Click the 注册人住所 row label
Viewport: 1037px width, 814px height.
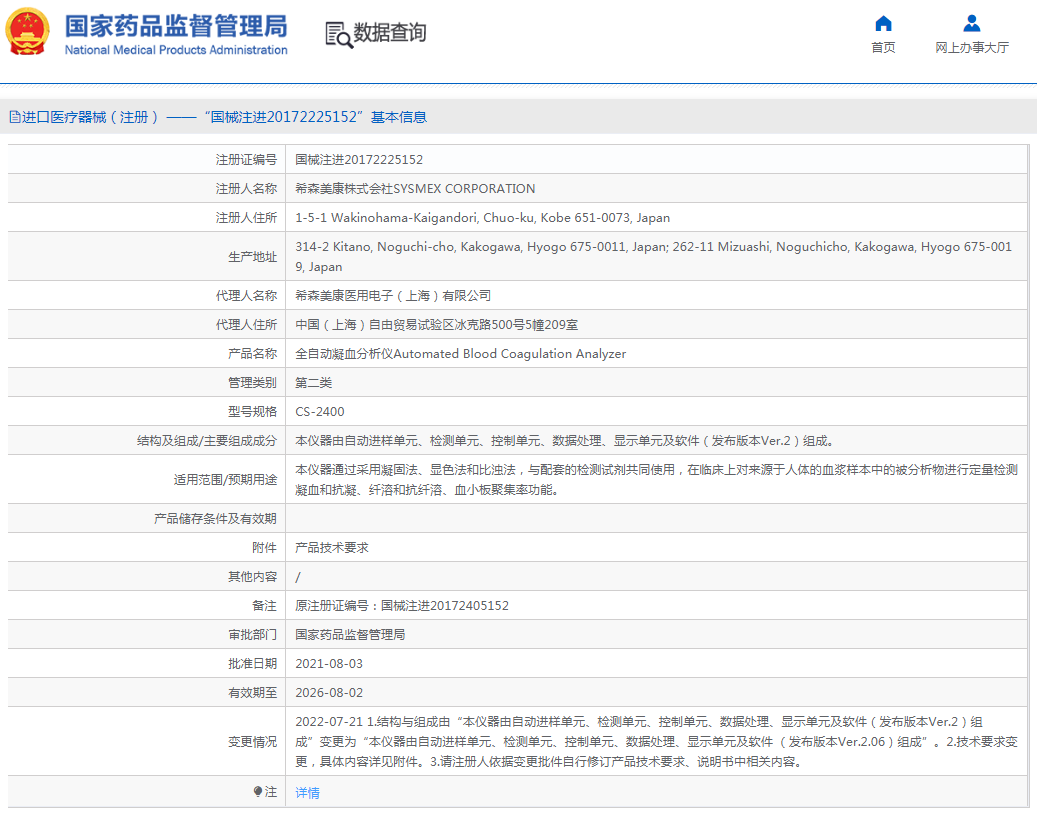(x=246, y=218)
